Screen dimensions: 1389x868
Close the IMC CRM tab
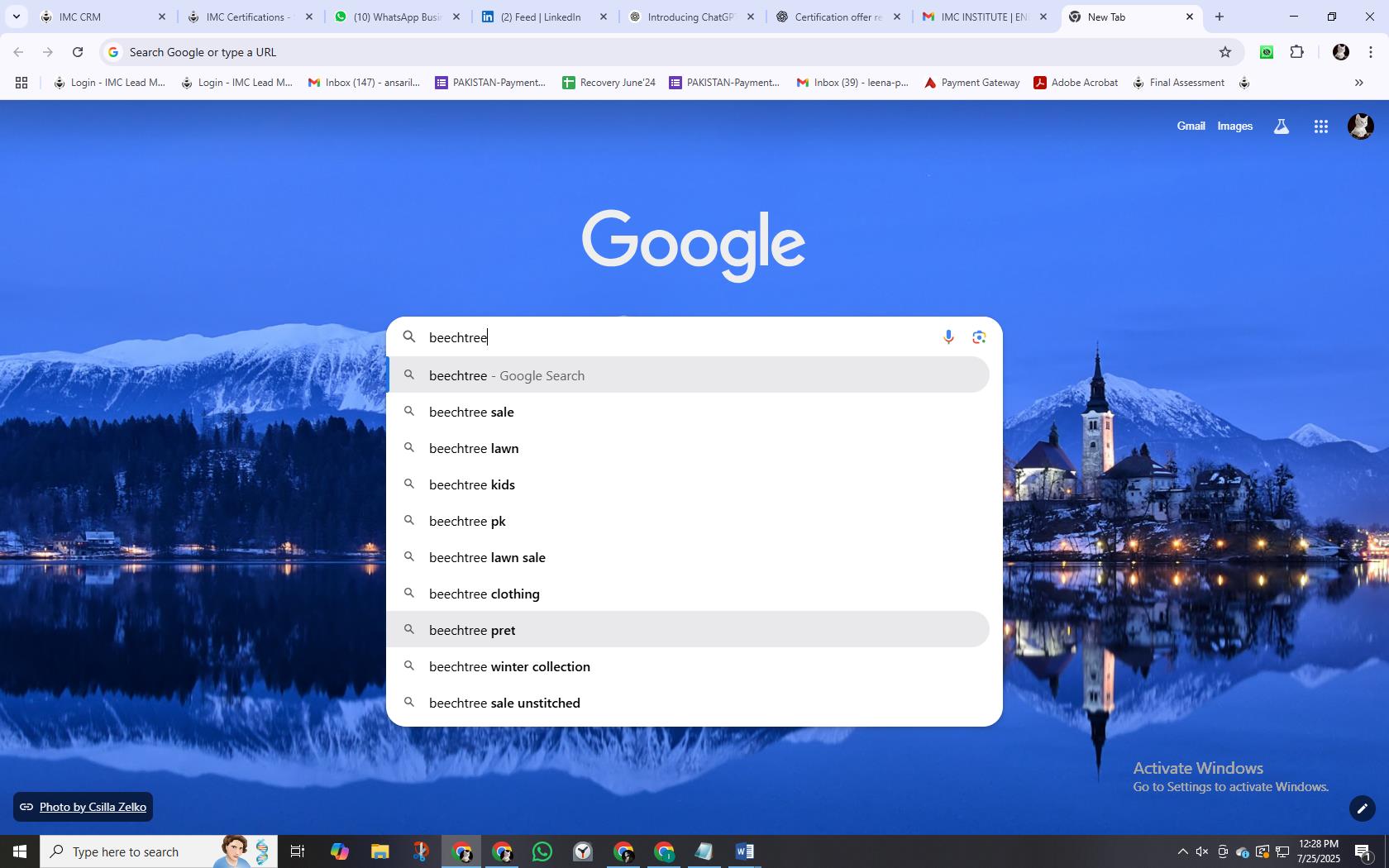coord(162,17)
